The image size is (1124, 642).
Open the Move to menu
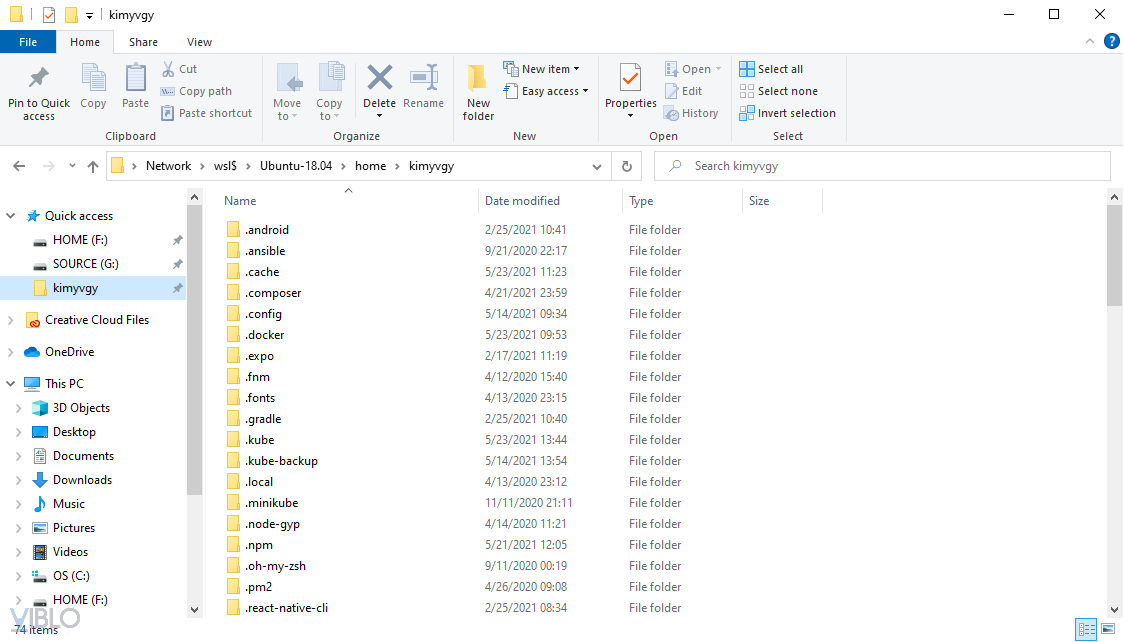point(287,92)
